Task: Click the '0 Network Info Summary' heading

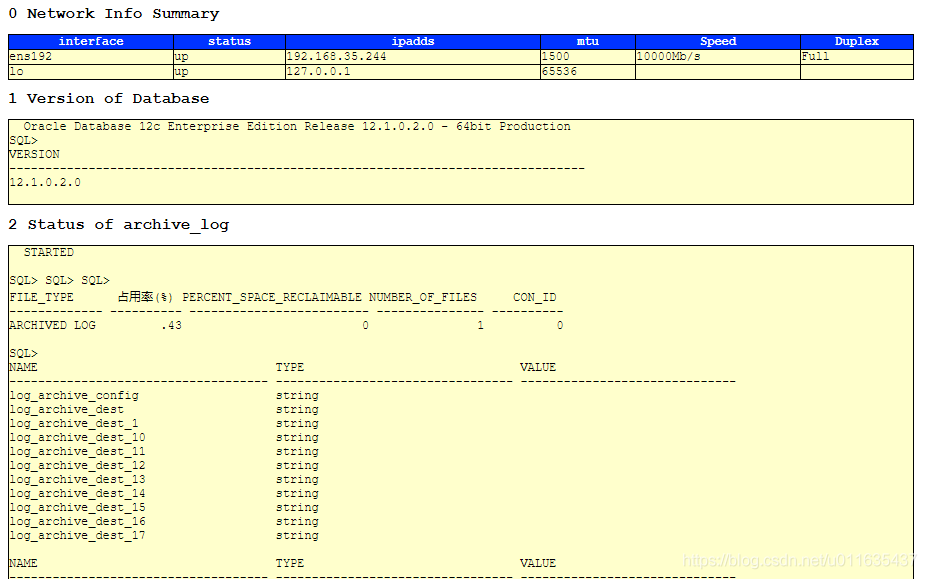Action: 114,14
